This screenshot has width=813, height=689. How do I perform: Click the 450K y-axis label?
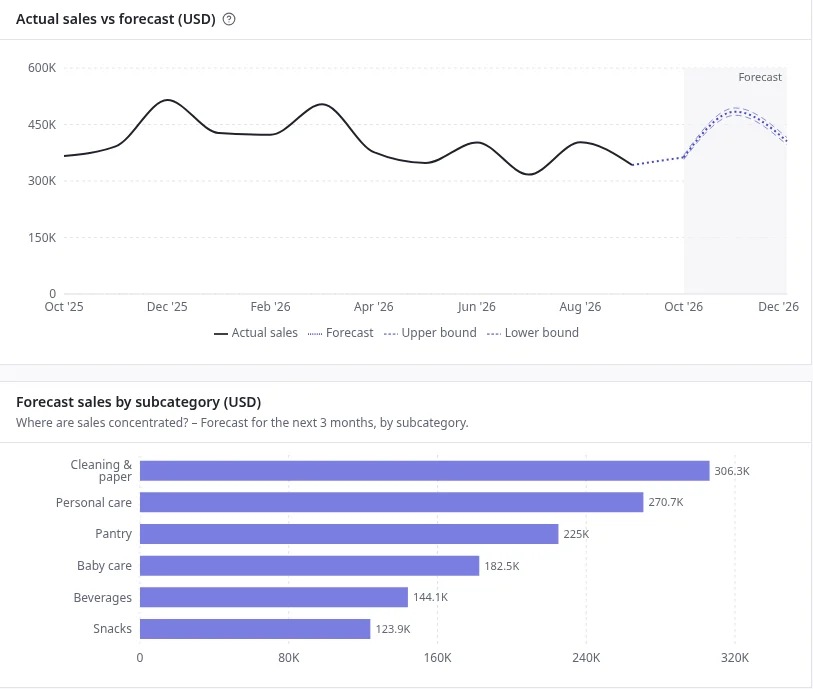42,125
